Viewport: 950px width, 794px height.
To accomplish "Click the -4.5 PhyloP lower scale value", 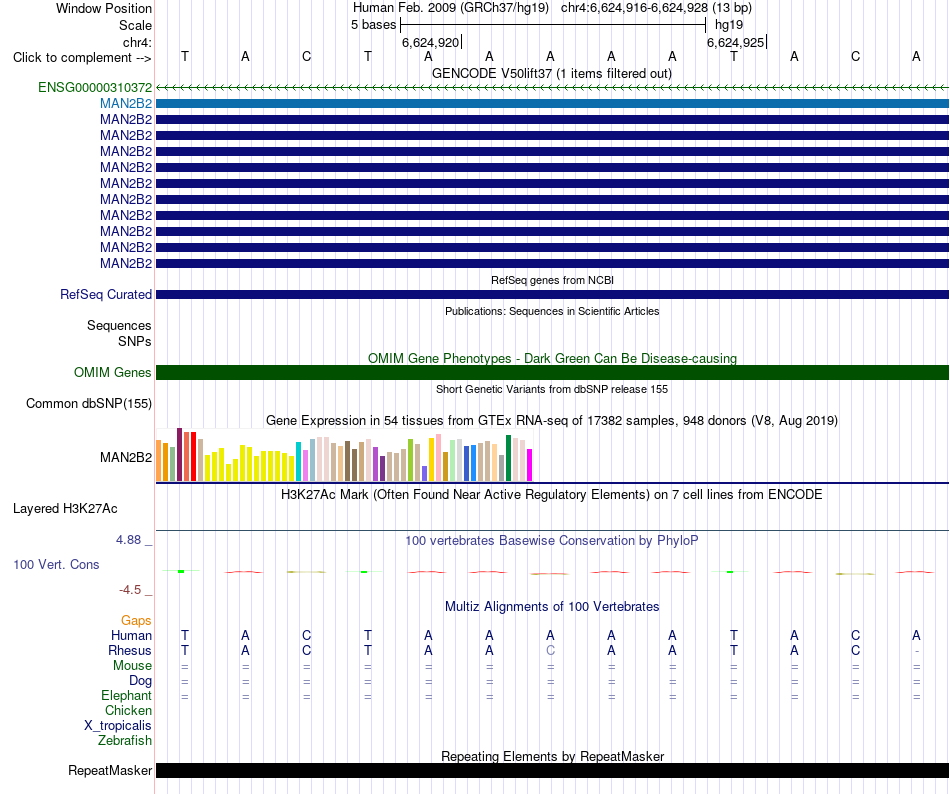I will click(130, 590).
